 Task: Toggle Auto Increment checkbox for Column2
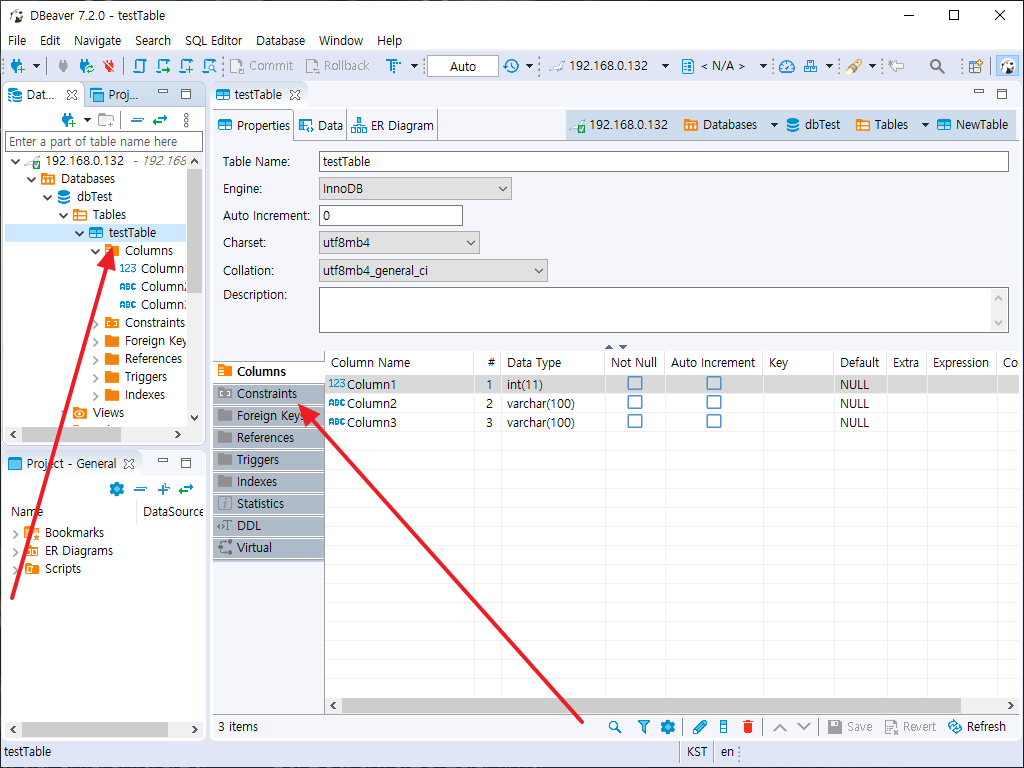(x=714, y=402)
